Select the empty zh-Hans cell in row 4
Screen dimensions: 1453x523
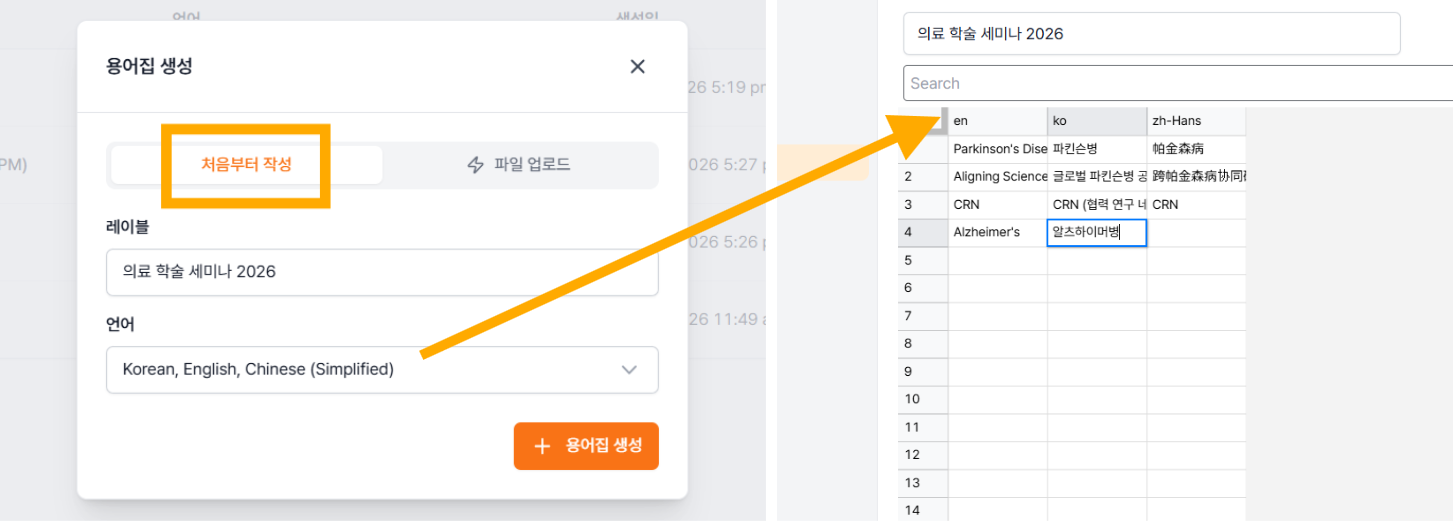[x=1196, y=233]
